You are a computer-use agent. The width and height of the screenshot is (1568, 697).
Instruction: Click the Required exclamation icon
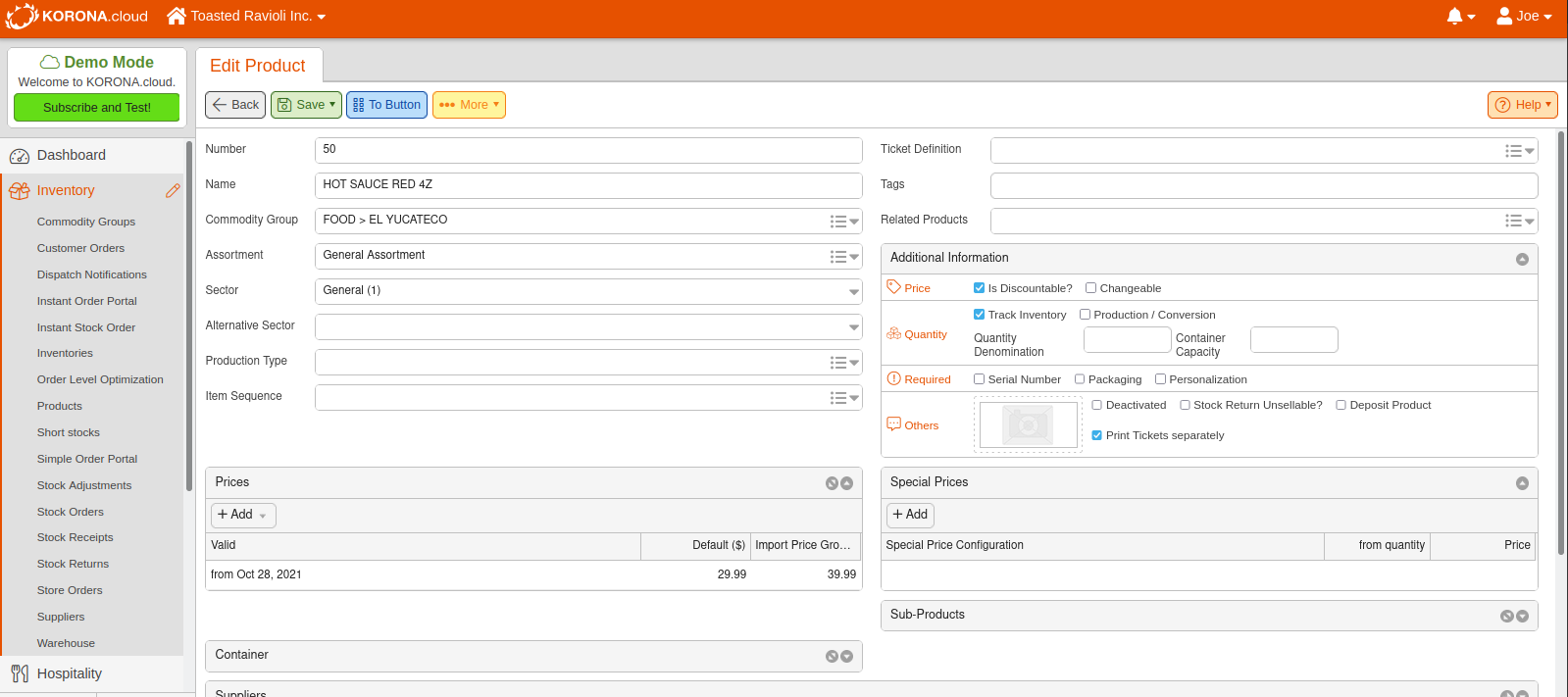pos(893,378)
